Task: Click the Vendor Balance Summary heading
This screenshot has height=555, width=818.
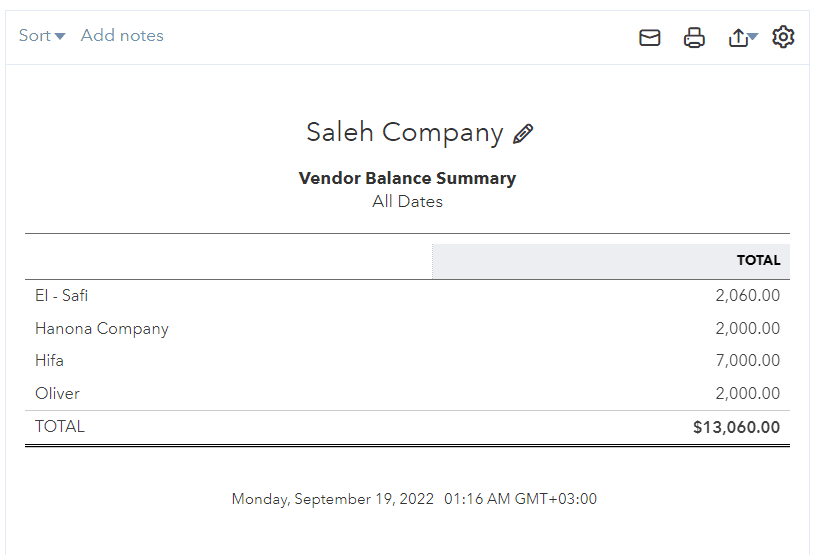Action: coord(407,178)
